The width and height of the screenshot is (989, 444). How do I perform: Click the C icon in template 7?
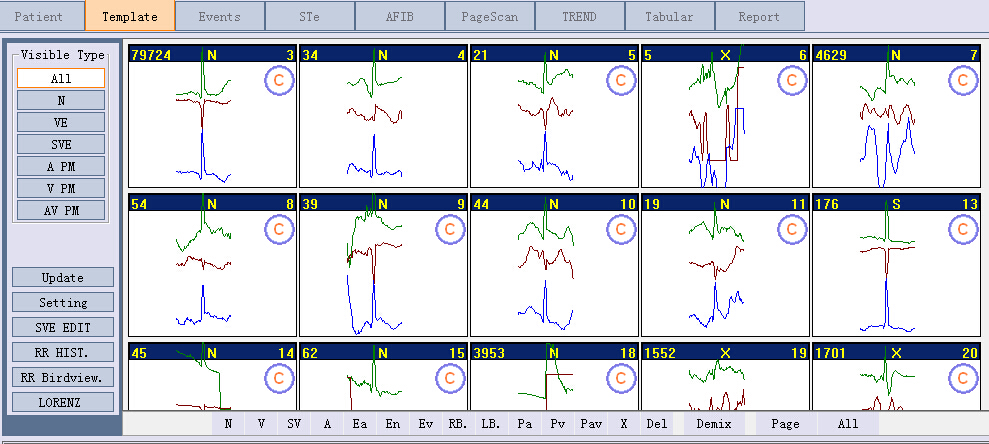[x=963, y=80]
